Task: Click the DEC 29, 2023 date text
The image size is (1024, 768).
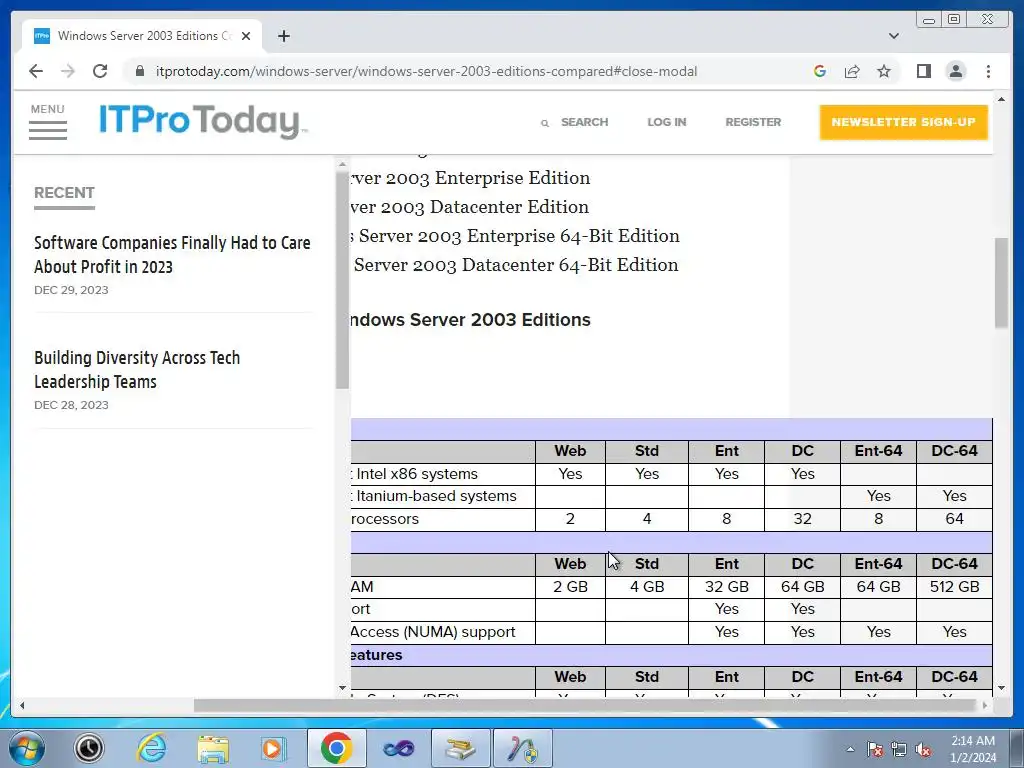Action: [71, 290]
